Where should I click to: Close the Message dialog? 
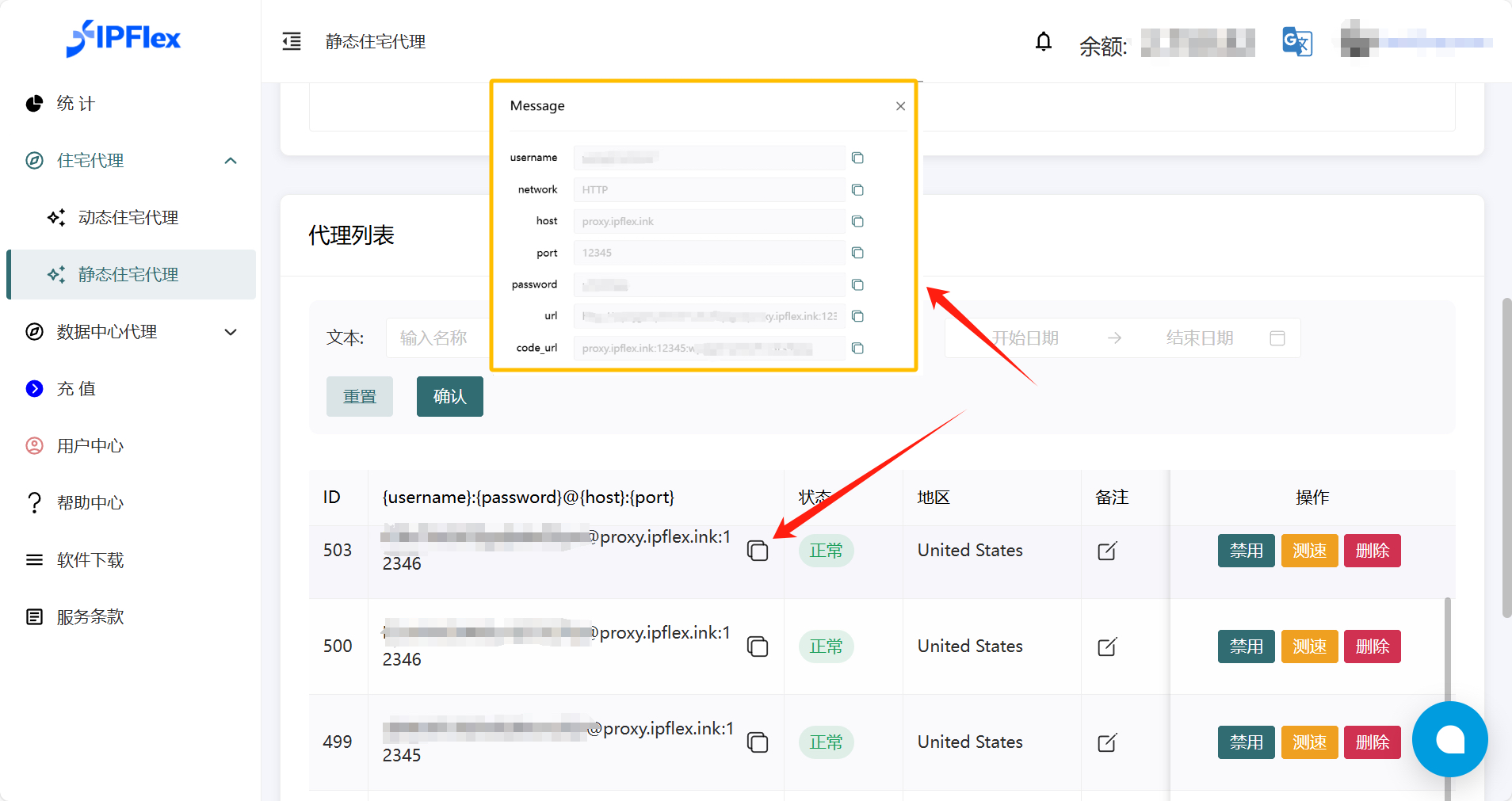click(x=900, y=106)
